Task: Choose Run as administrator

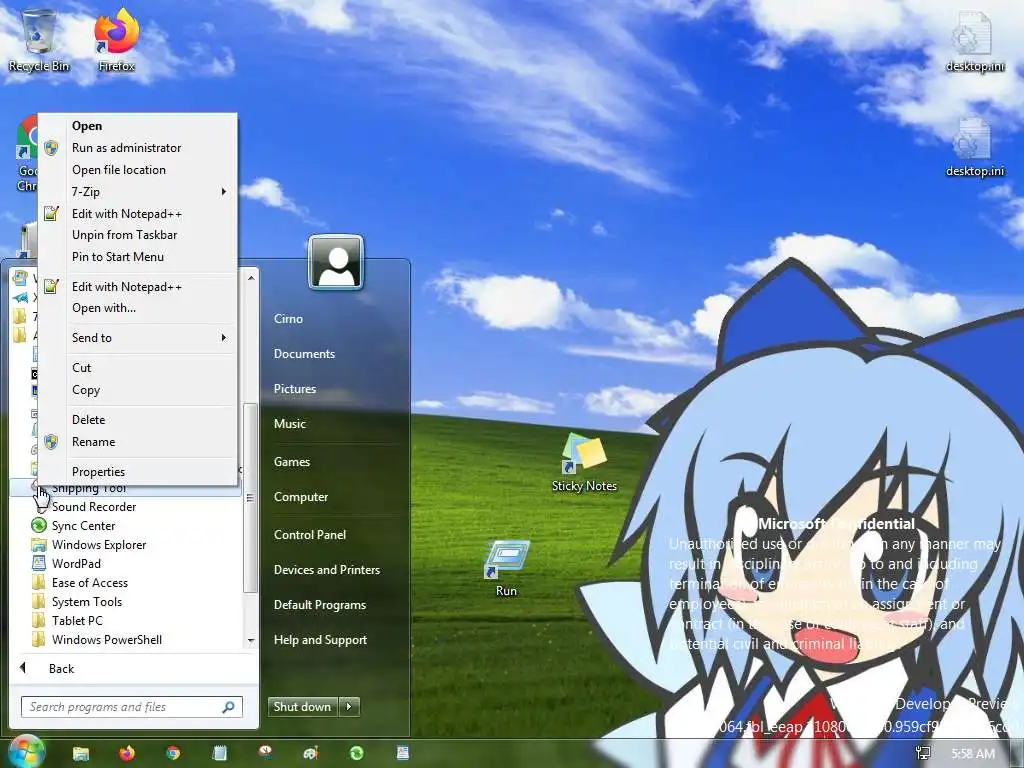Action: pyautogui.click(x=137, y=148)
